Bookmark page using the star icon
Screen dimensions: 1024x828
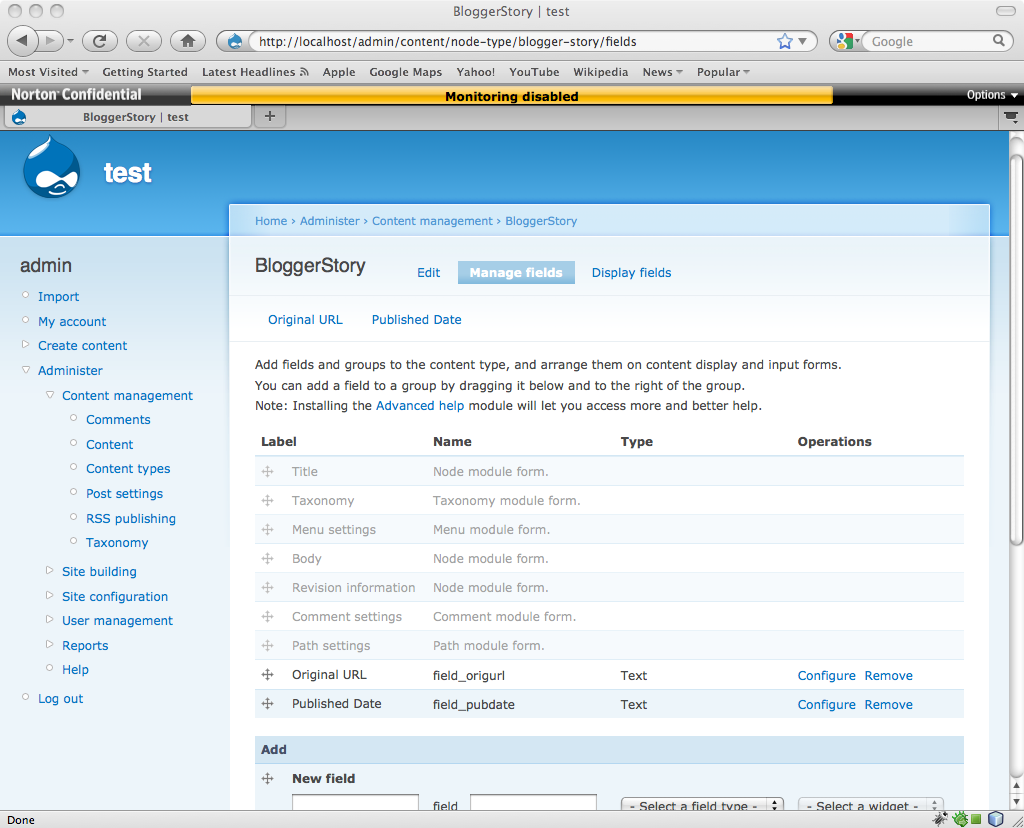coord(784,42)
